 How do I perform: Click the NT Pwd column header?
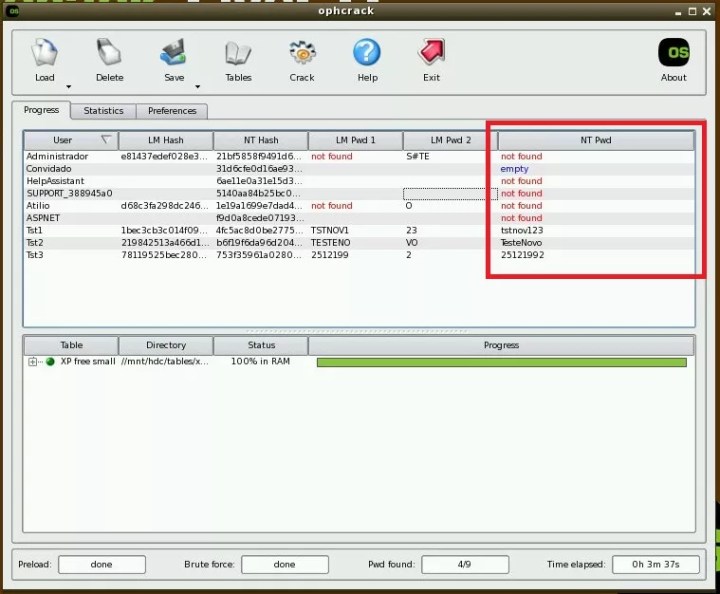(x=596, y=140)
